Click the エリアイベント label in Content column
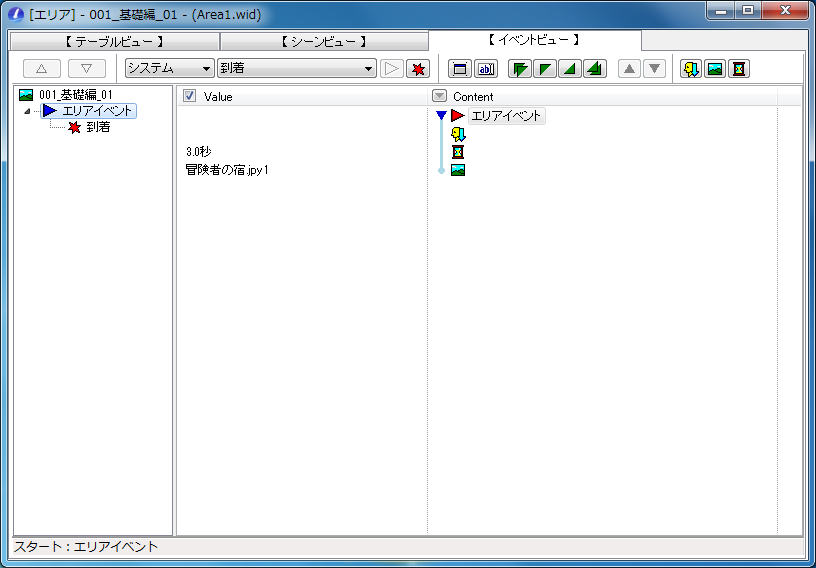Image resolution: width=816 pixels, height=568 pixels. point(506,116)
